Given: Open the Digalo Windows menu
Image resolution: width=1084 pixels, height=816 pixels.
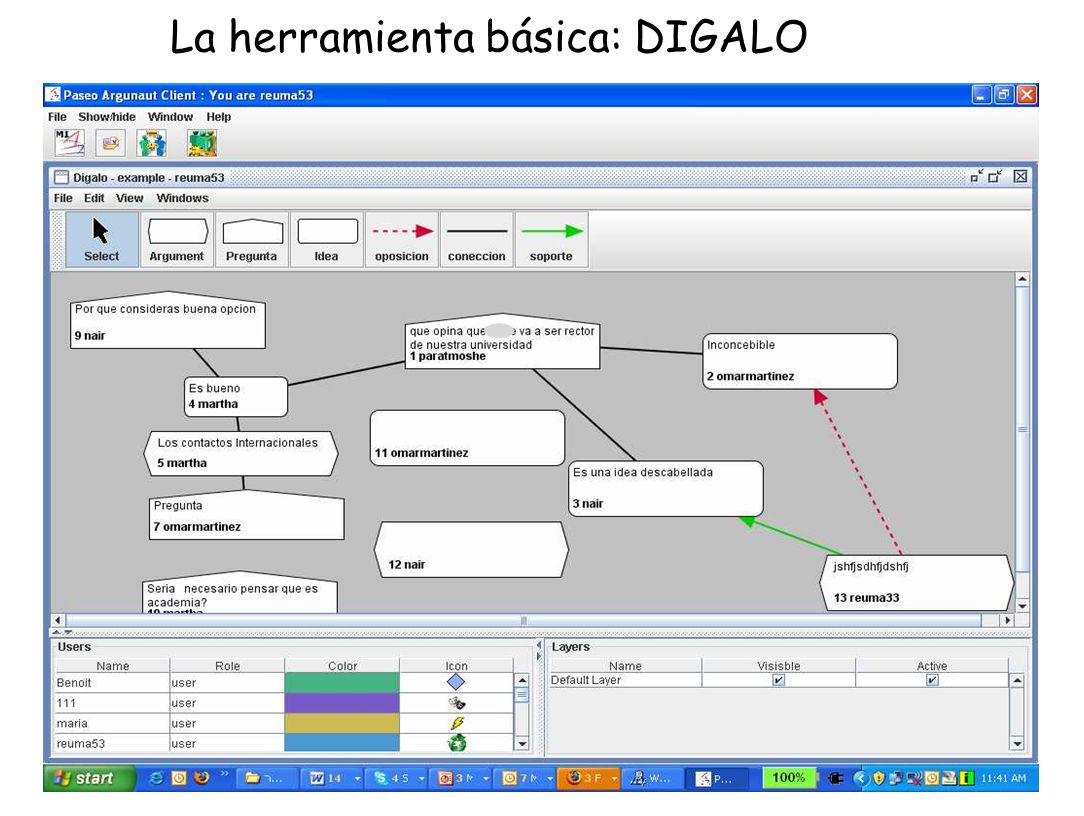Looking at the screenshot, I should [x=183, y=198].
